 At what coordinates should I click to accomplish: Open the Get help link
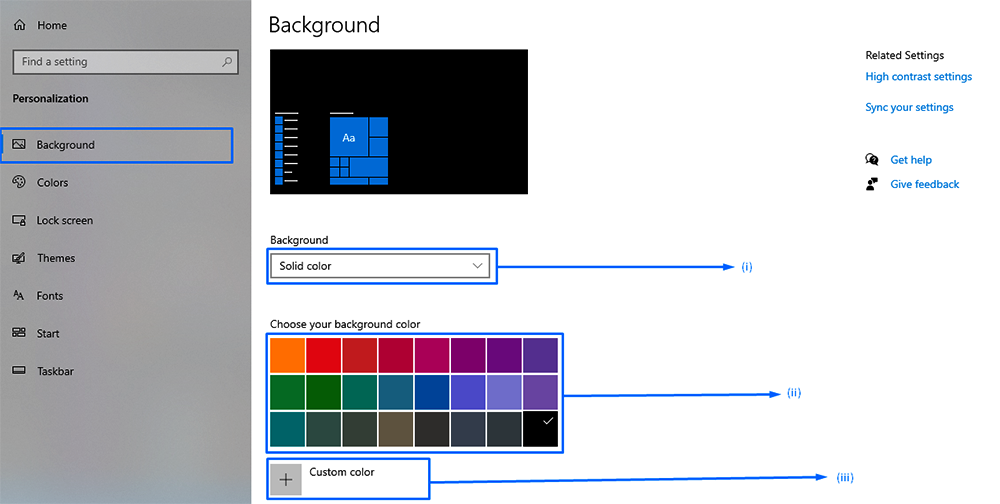pyautogui.click(x=910, y=160)
